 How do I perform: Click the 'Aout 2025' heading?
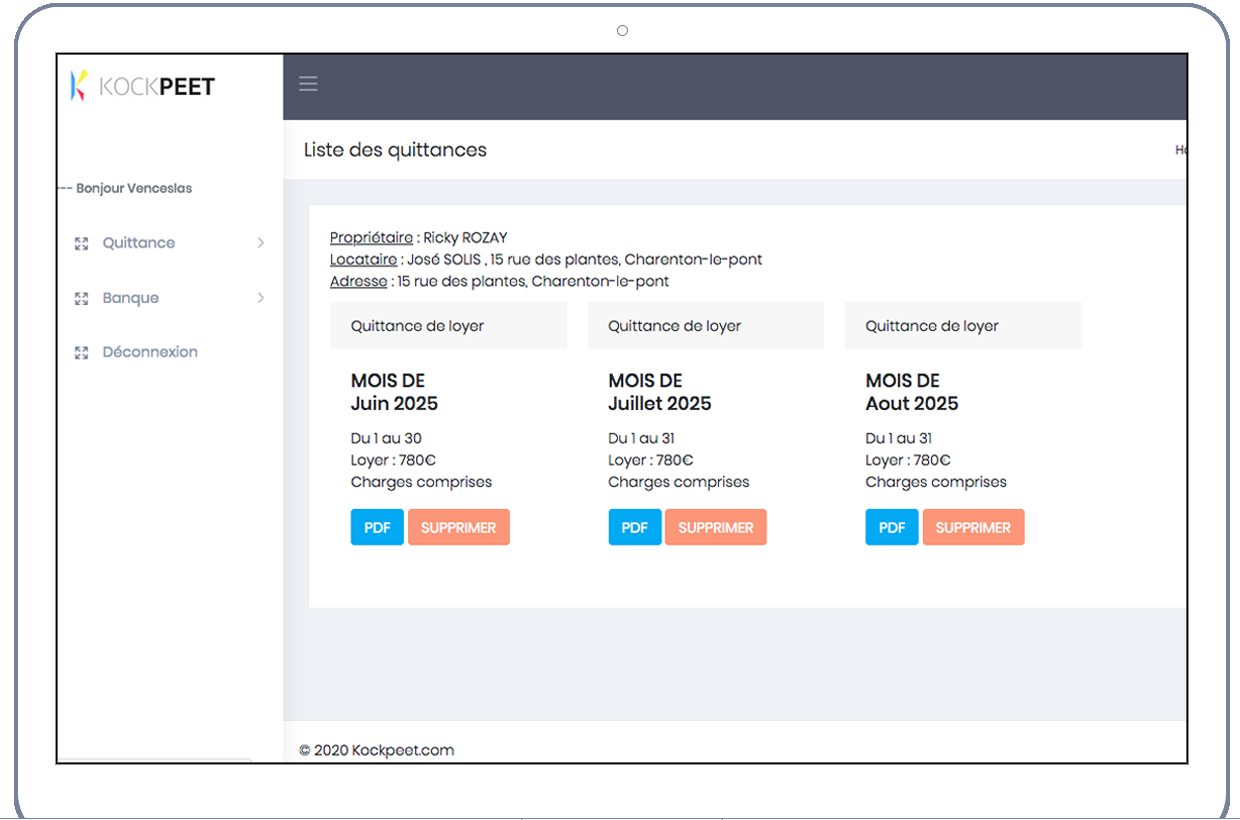point(912,404)
